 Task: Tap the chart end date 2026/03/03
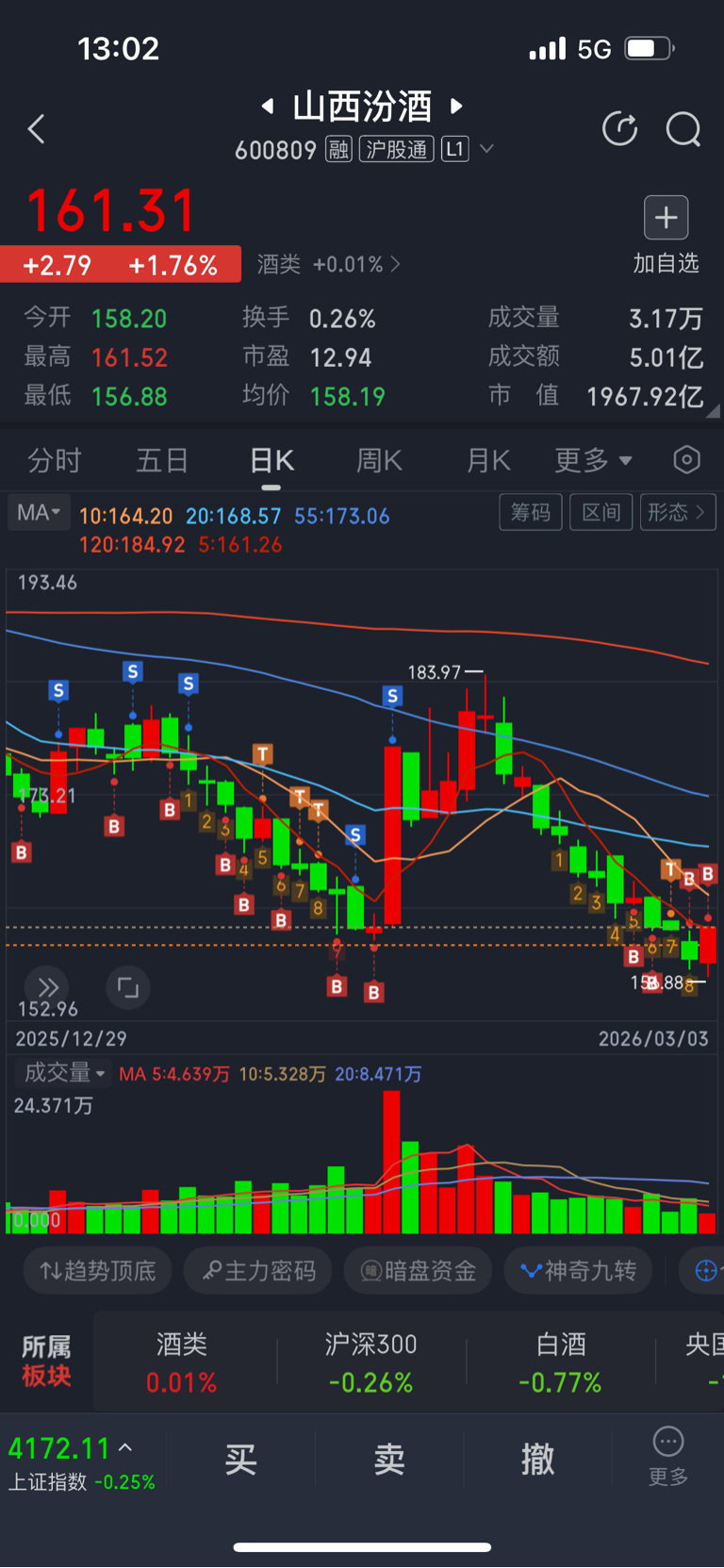pos(653,1038)
